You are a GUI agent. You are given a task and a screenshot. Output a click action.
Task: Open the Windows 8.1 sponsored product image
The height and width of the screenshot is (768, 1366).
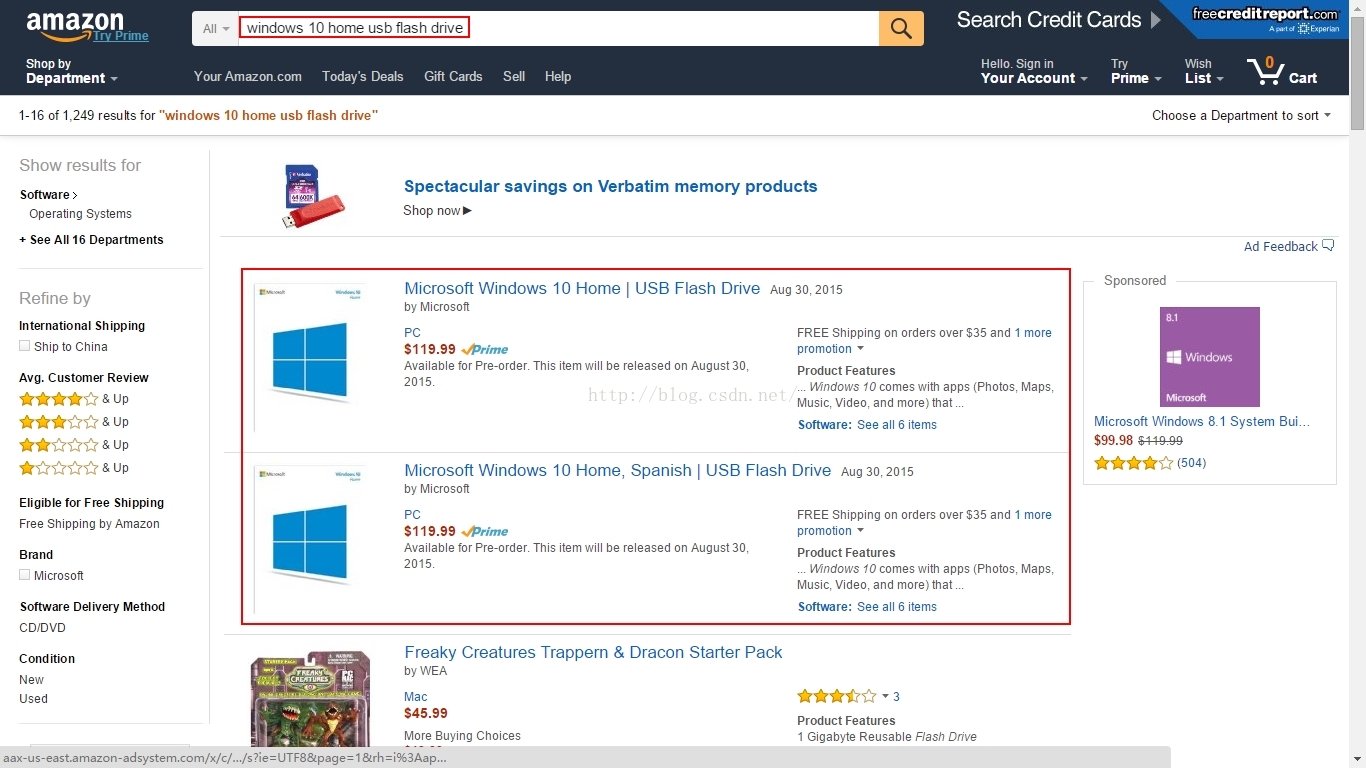coord(1210,357)
